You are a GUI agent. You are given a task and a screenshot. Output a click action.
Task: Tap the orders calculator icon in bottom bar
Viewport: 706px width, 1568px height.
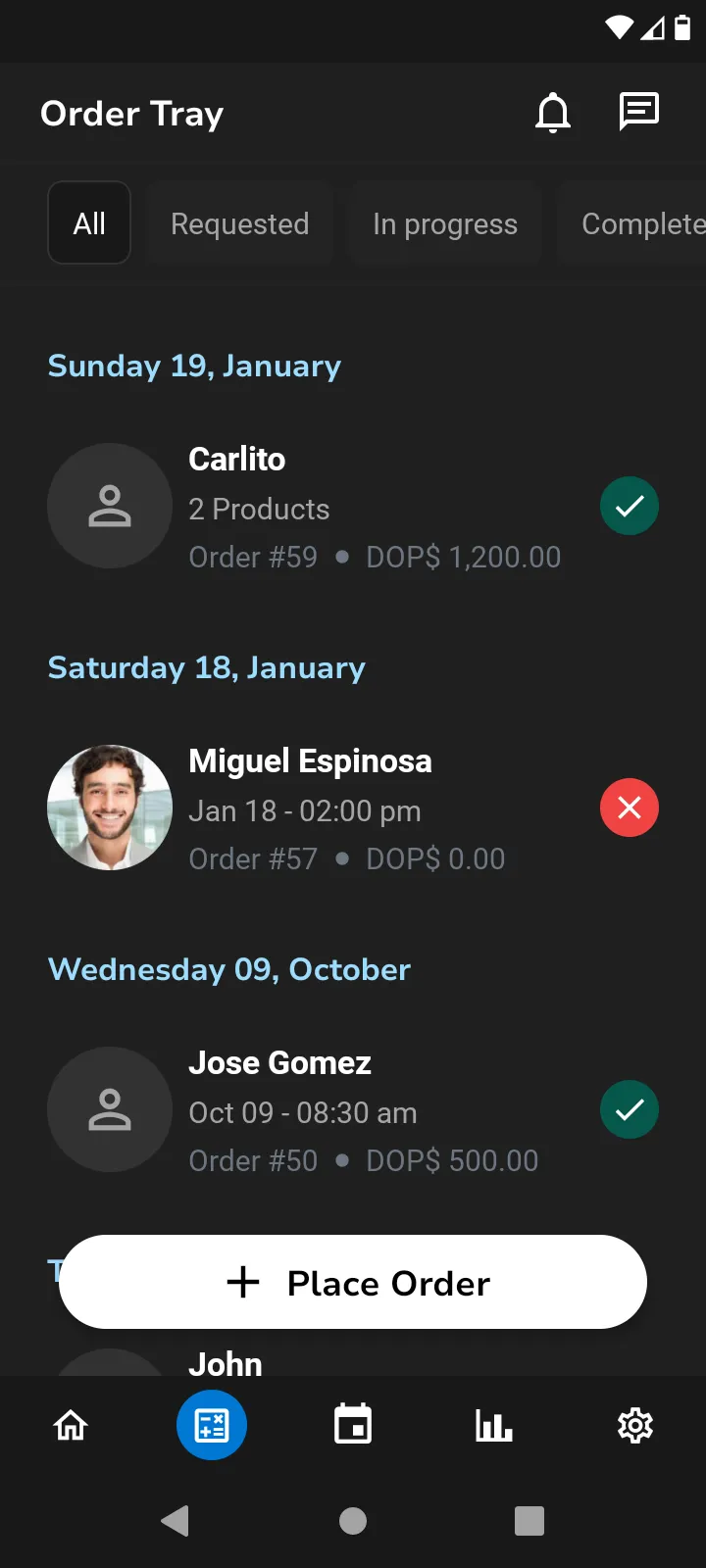(212, 1425)
